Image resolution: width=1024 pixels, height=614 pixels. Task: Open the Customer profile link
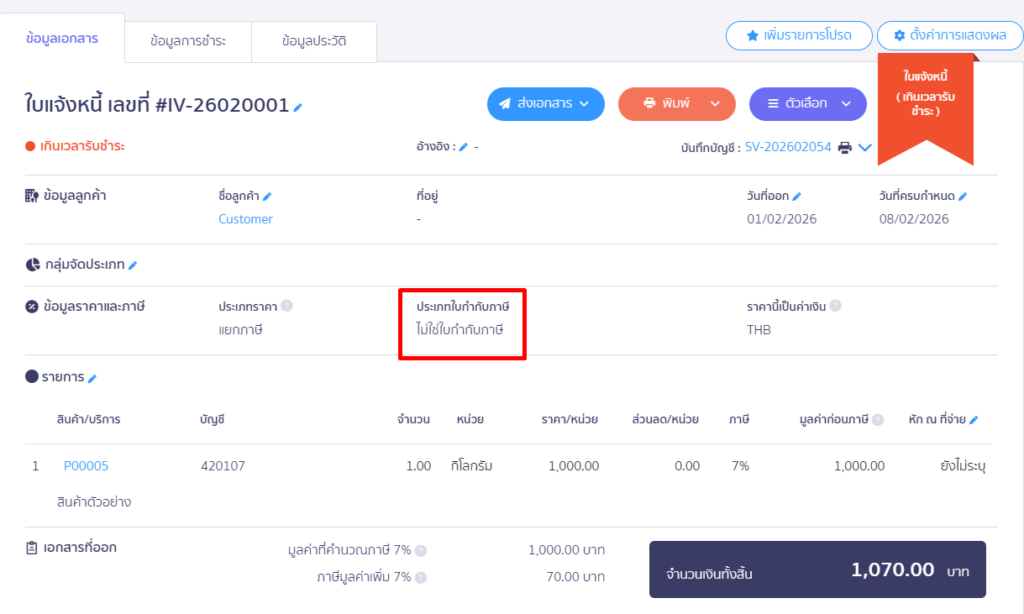click(245, 219)
